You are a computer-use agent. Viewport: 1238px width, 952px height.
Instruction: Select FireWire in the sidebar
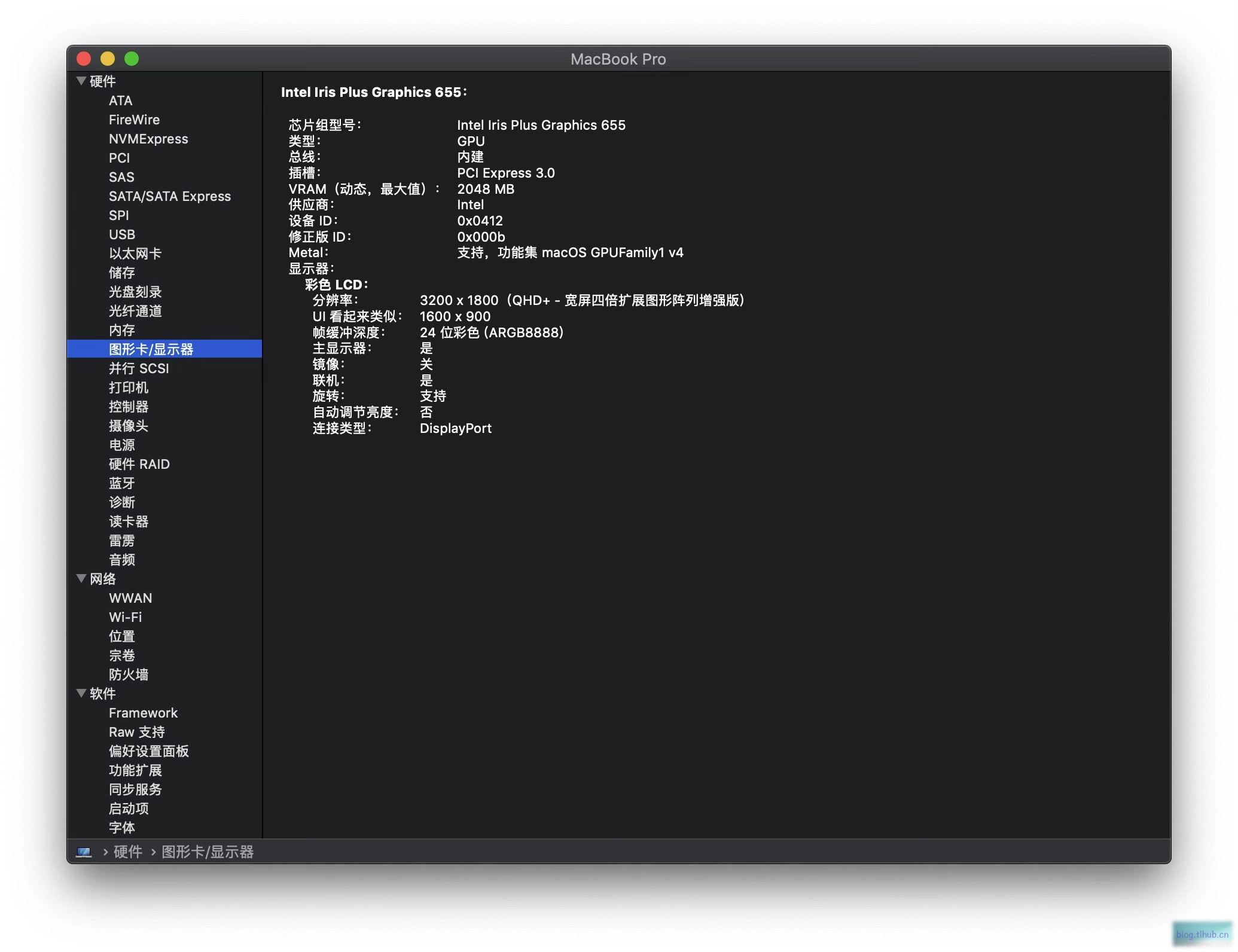click(x=134, y=120)
